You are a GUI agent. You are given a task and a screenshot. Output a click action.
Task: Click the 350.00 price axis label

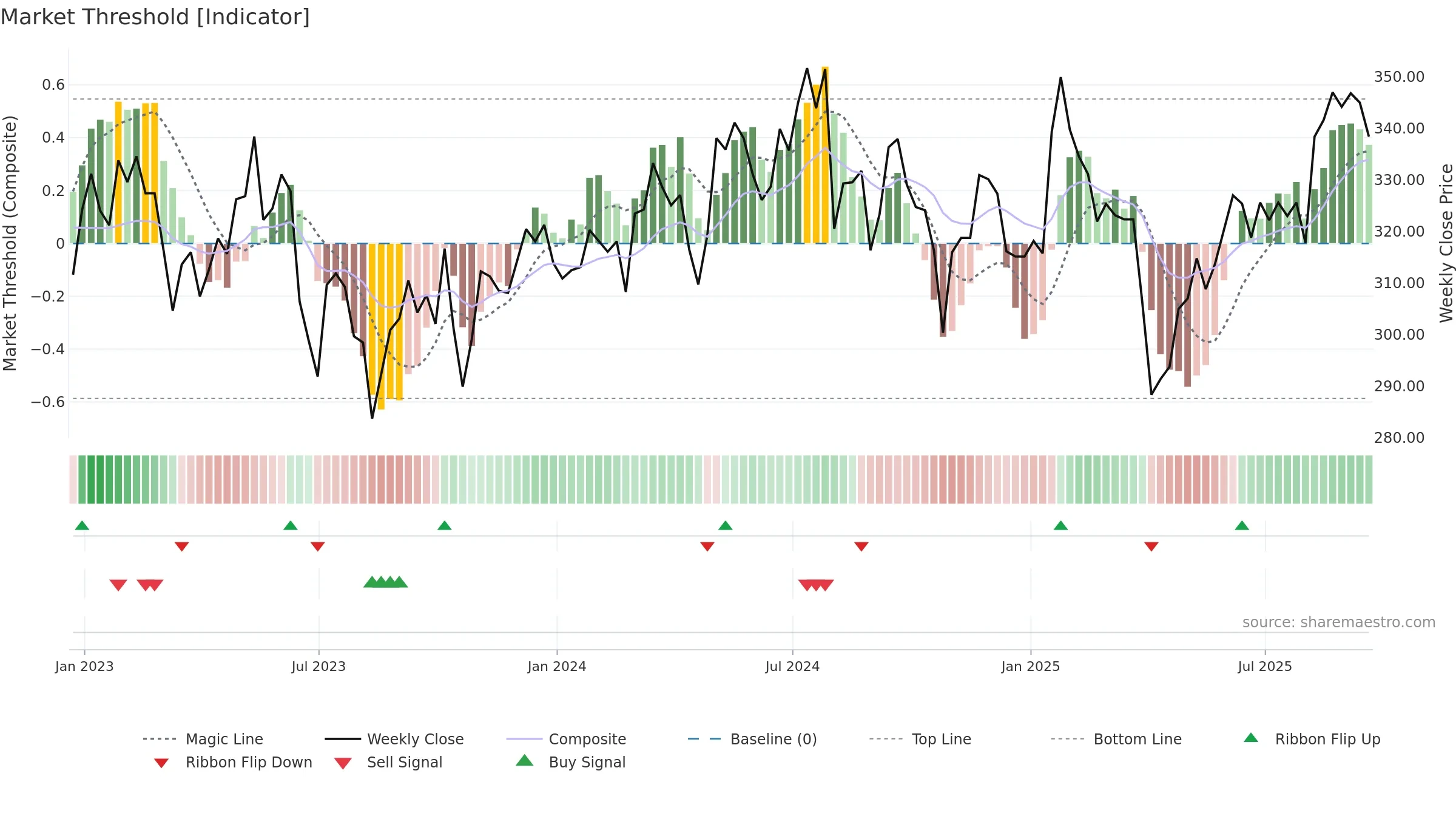(x=1399, y=77)
